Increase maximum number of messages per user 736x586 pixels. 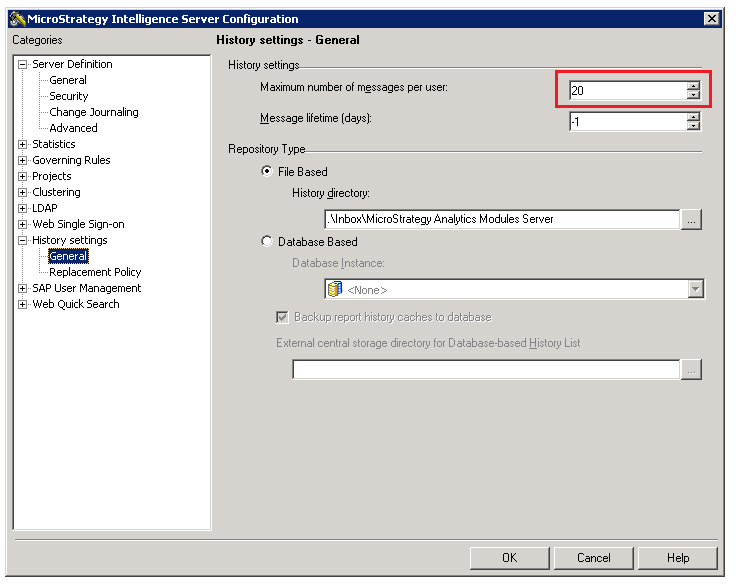coord(693,86)
